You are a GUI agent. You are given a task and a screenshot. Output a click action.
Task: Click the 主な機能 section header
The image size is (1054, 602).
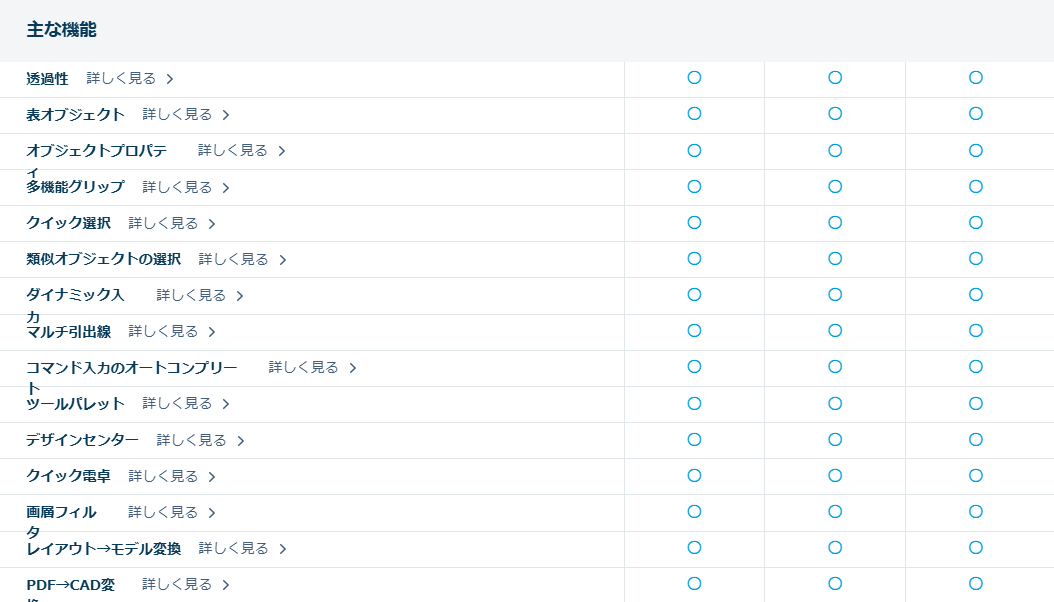61,30
